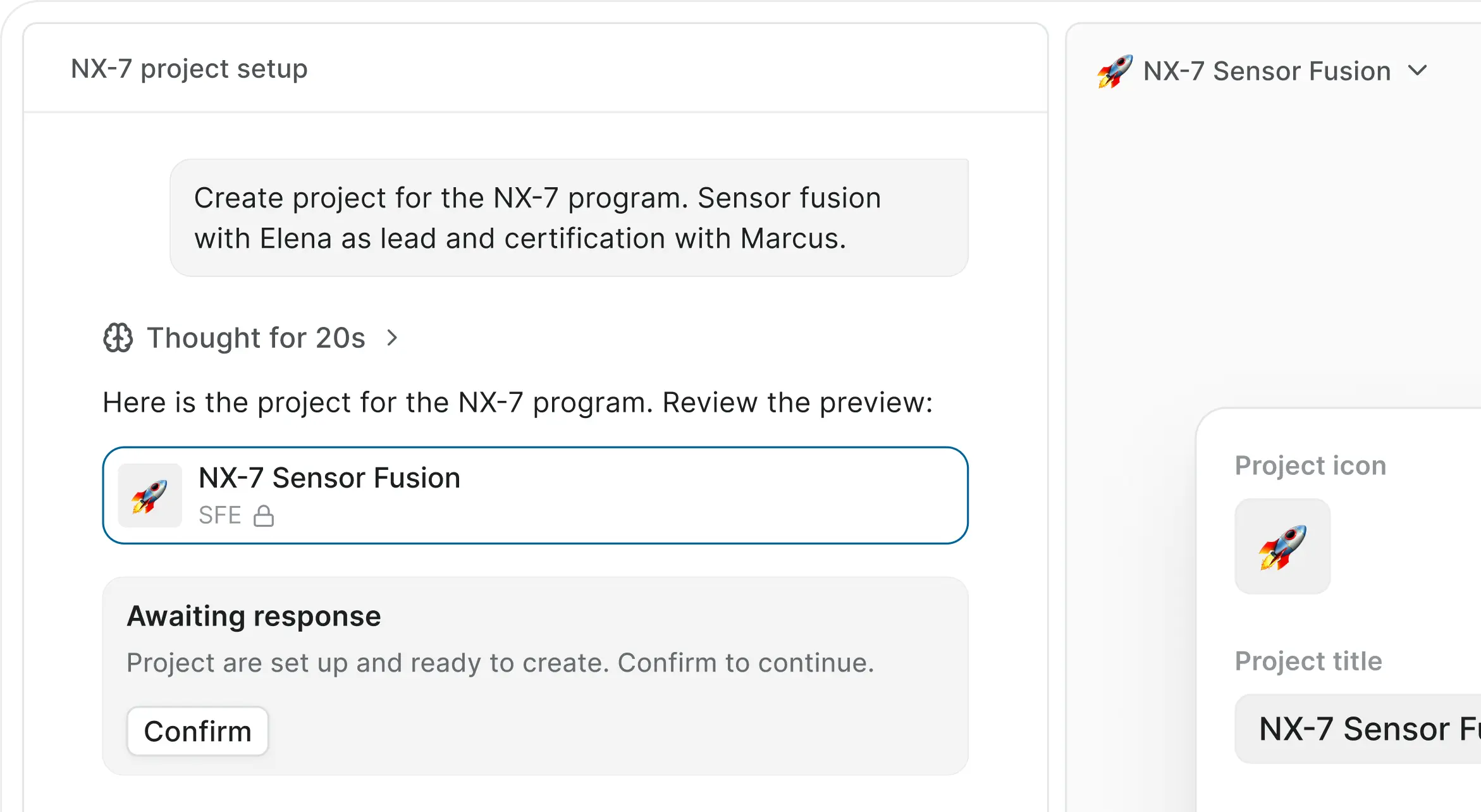Click the 'Project icon' field label
This screenshot has height=812, width=1481.
tap(1310, 465)
